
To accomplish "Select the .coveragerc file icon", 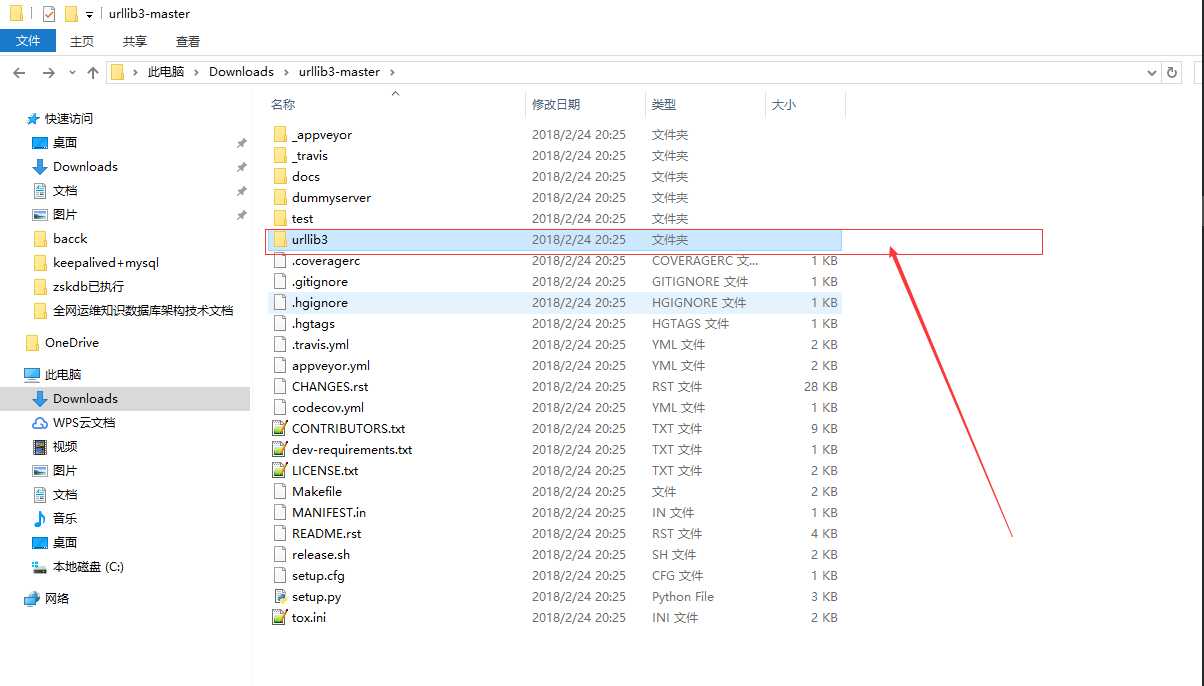I will click(x=280, y=260).
